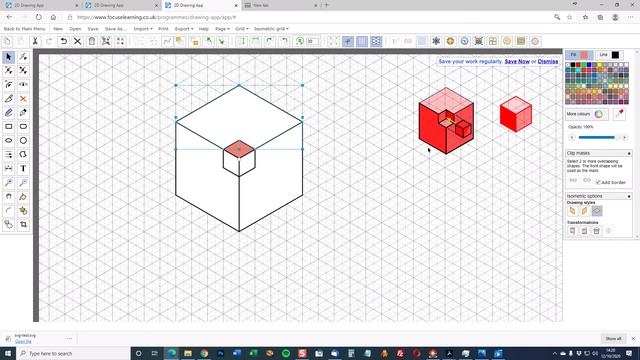Toggle the isometric grid toolbar button
Viewport: 640px width, 360px height.
tap(376, 41)
